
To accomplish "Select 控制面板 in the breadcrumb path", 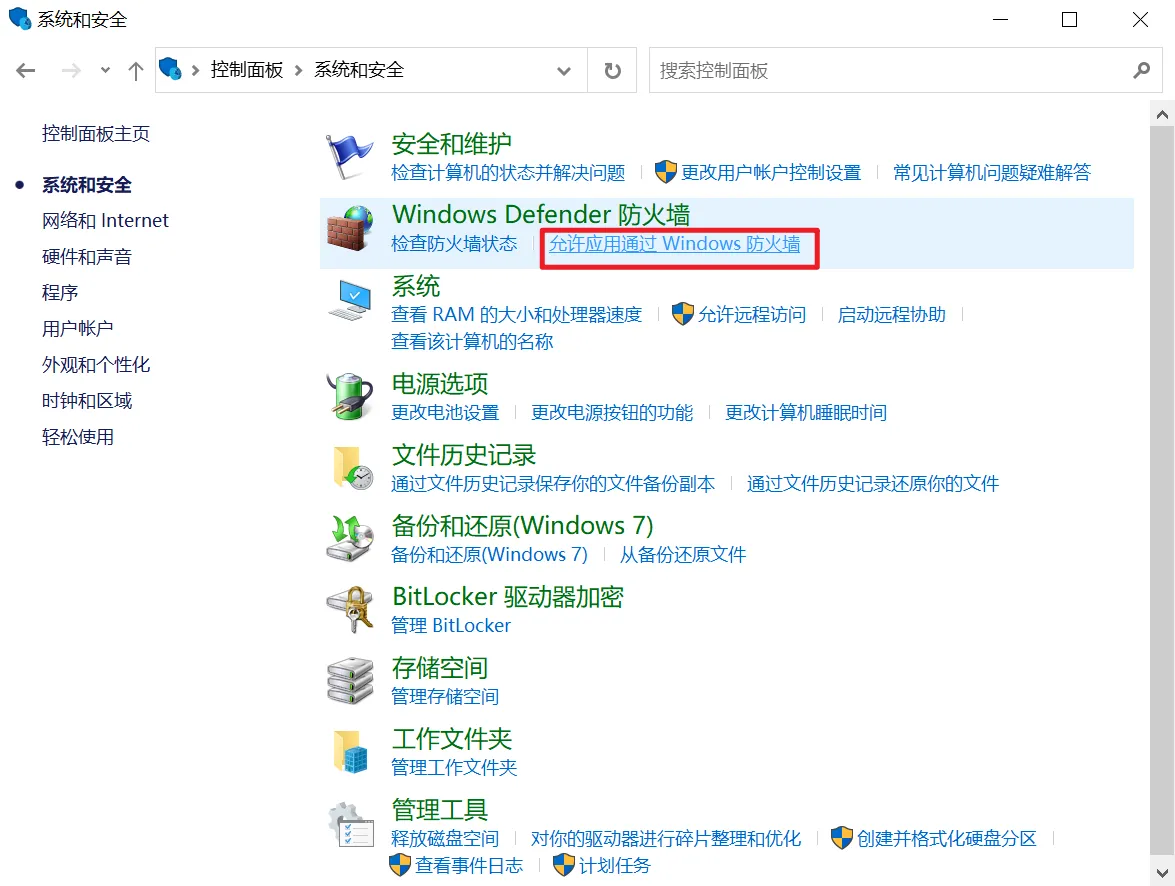I will [247, 70].
